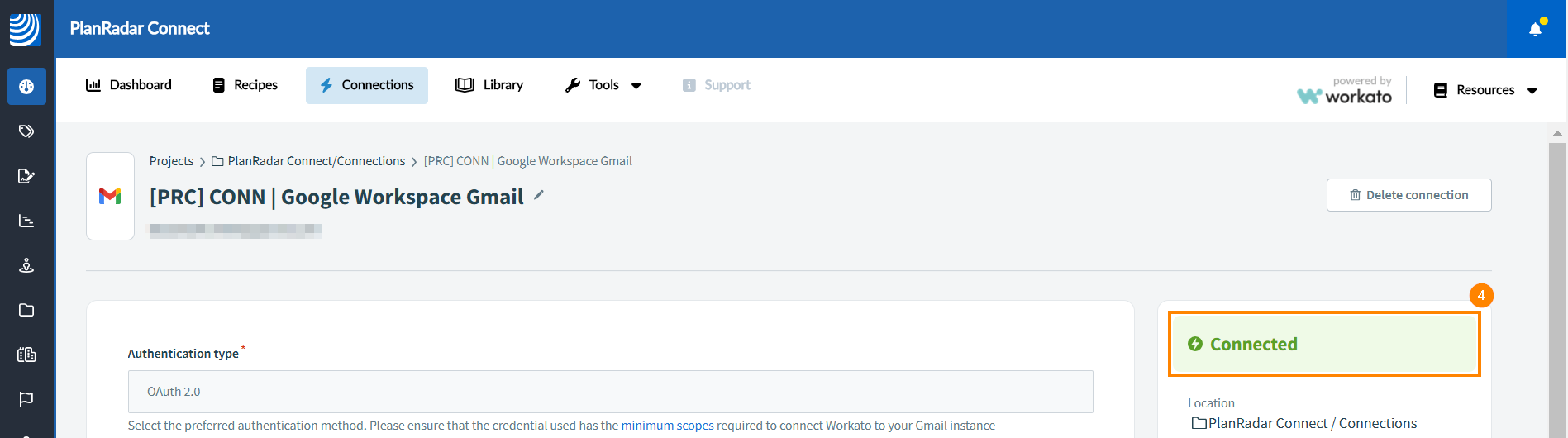Open PlanRadar Connect/Connections breadcrumb
The width and height of the screenshot is (1568, 438).
pyautogui.click(x=308, y=161)
